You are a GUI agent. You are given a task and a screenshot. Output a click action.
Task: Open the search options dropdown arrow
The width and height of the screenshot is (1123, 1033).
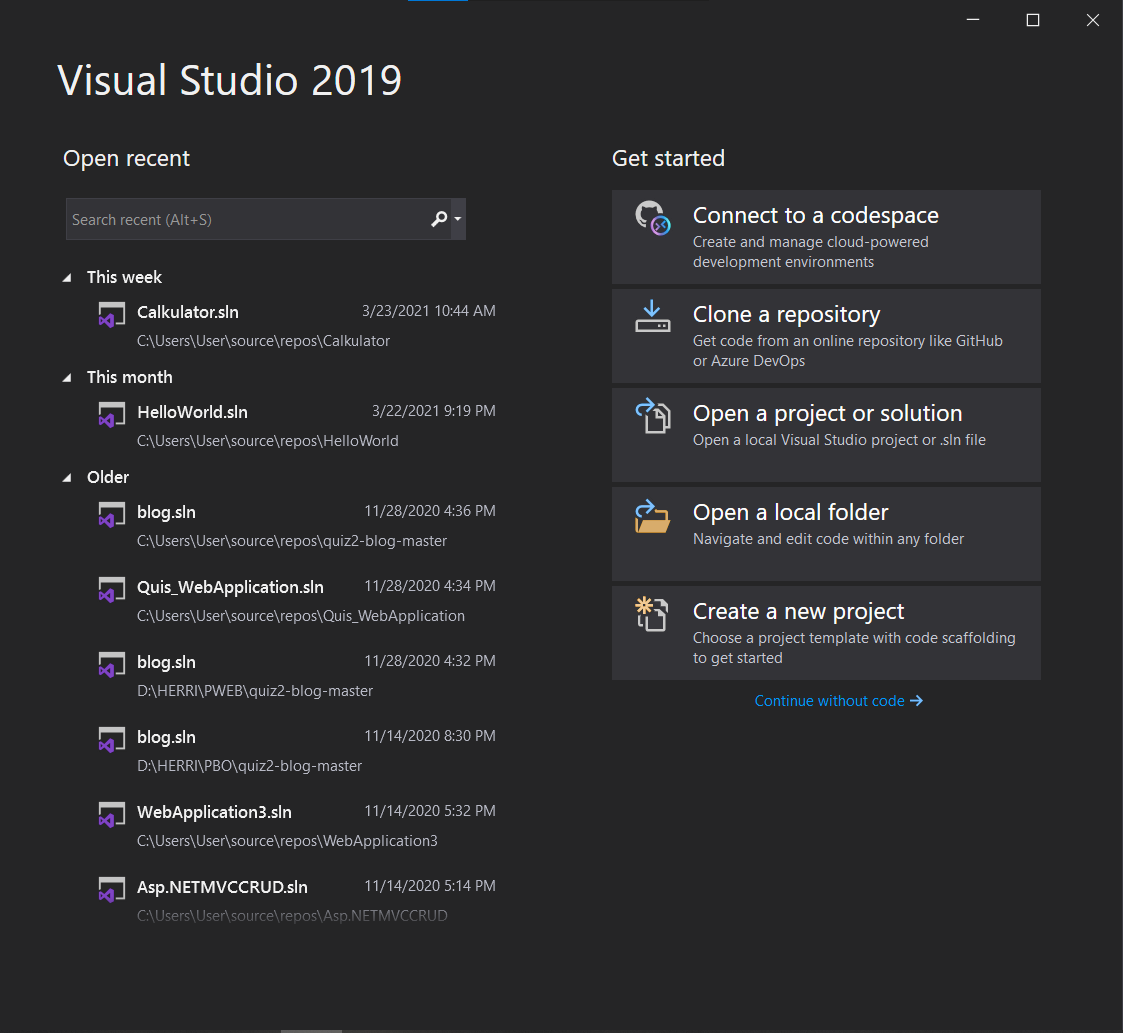[458, 219]
